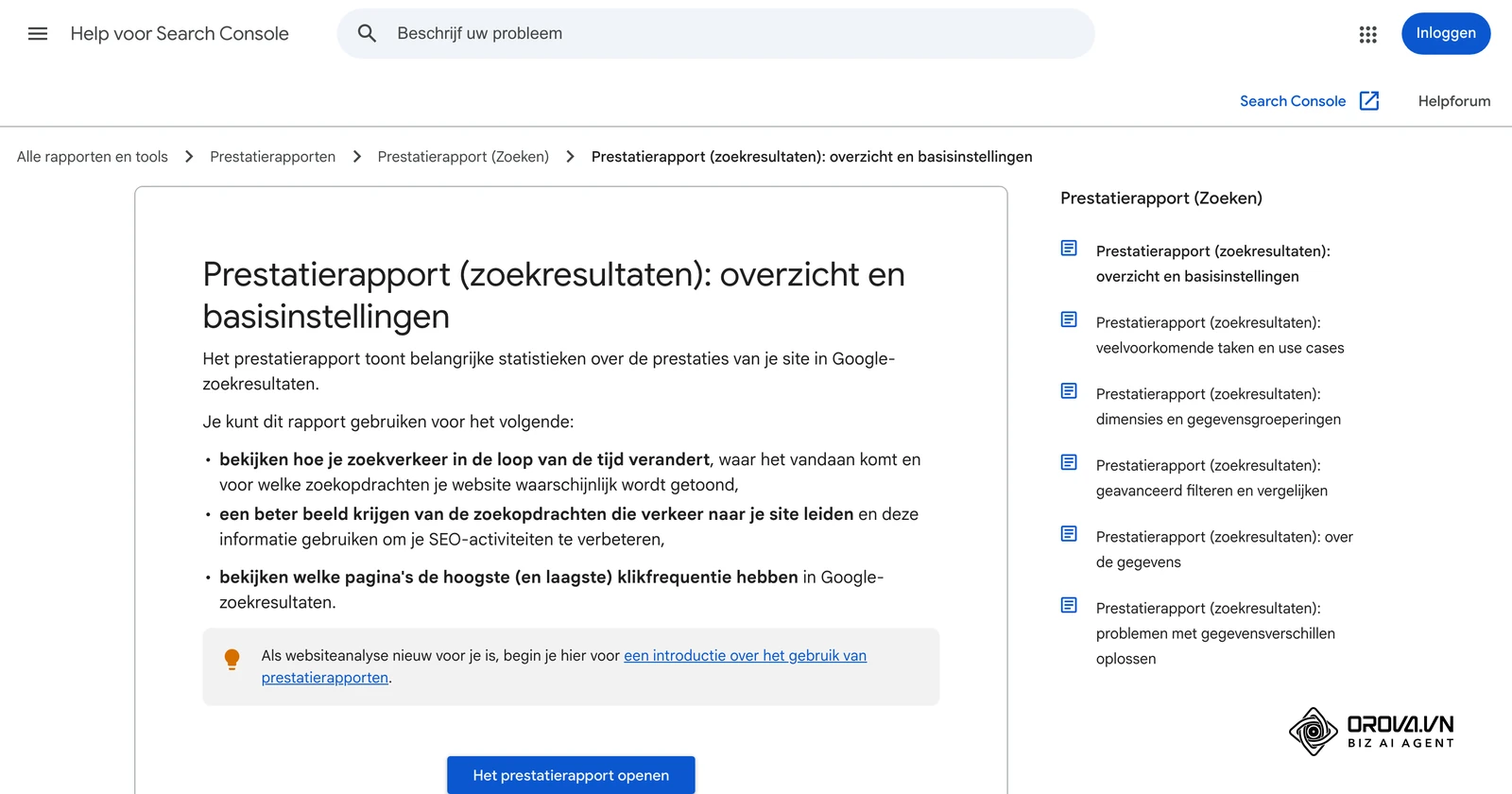The width and height of the screenshot is (1512, 794).
Task: Focus the 'Beschrijf uw probleem' search field
Action: coord(715,34)
